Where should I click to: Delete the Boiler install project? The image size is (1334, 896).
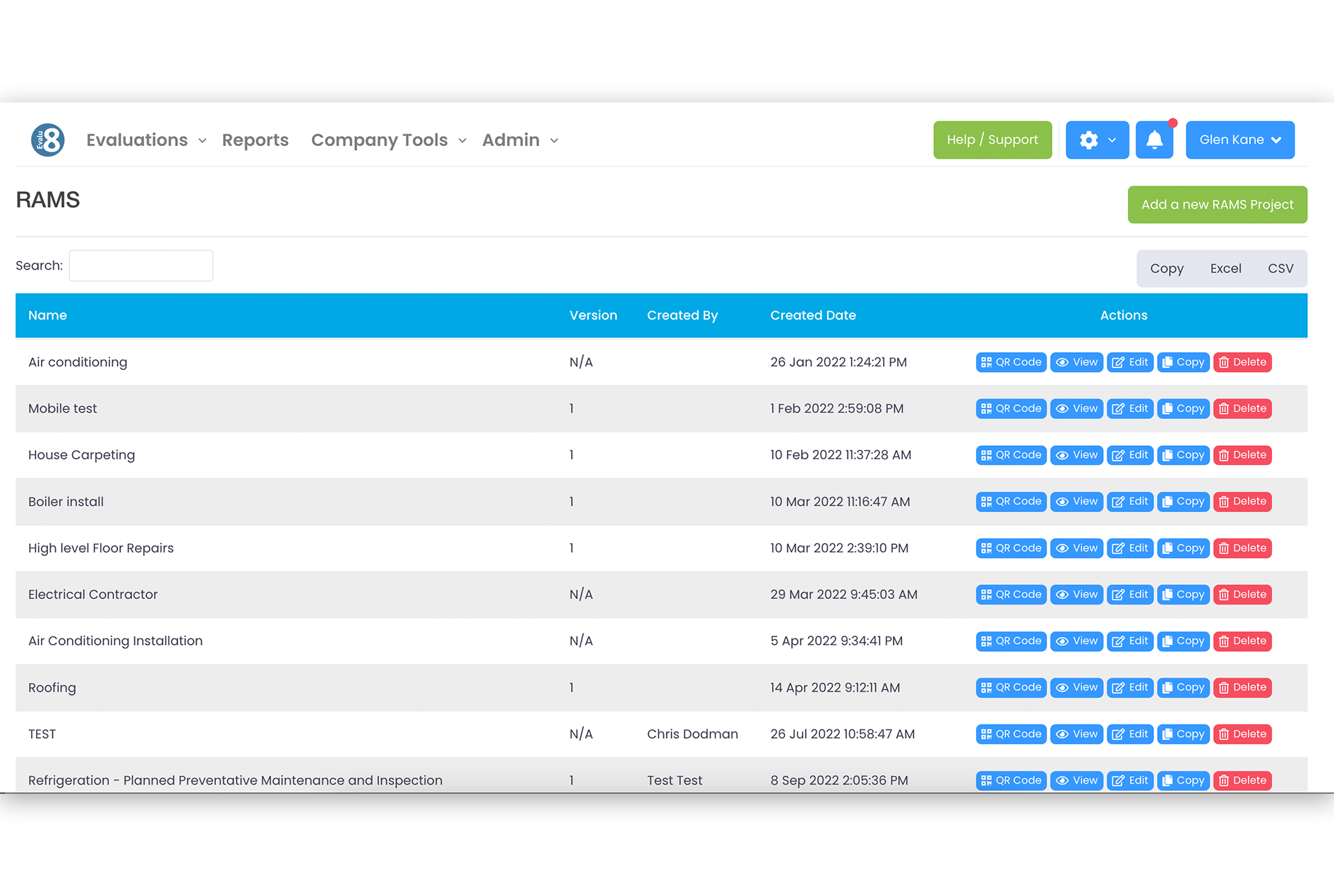click(1242, 502)
